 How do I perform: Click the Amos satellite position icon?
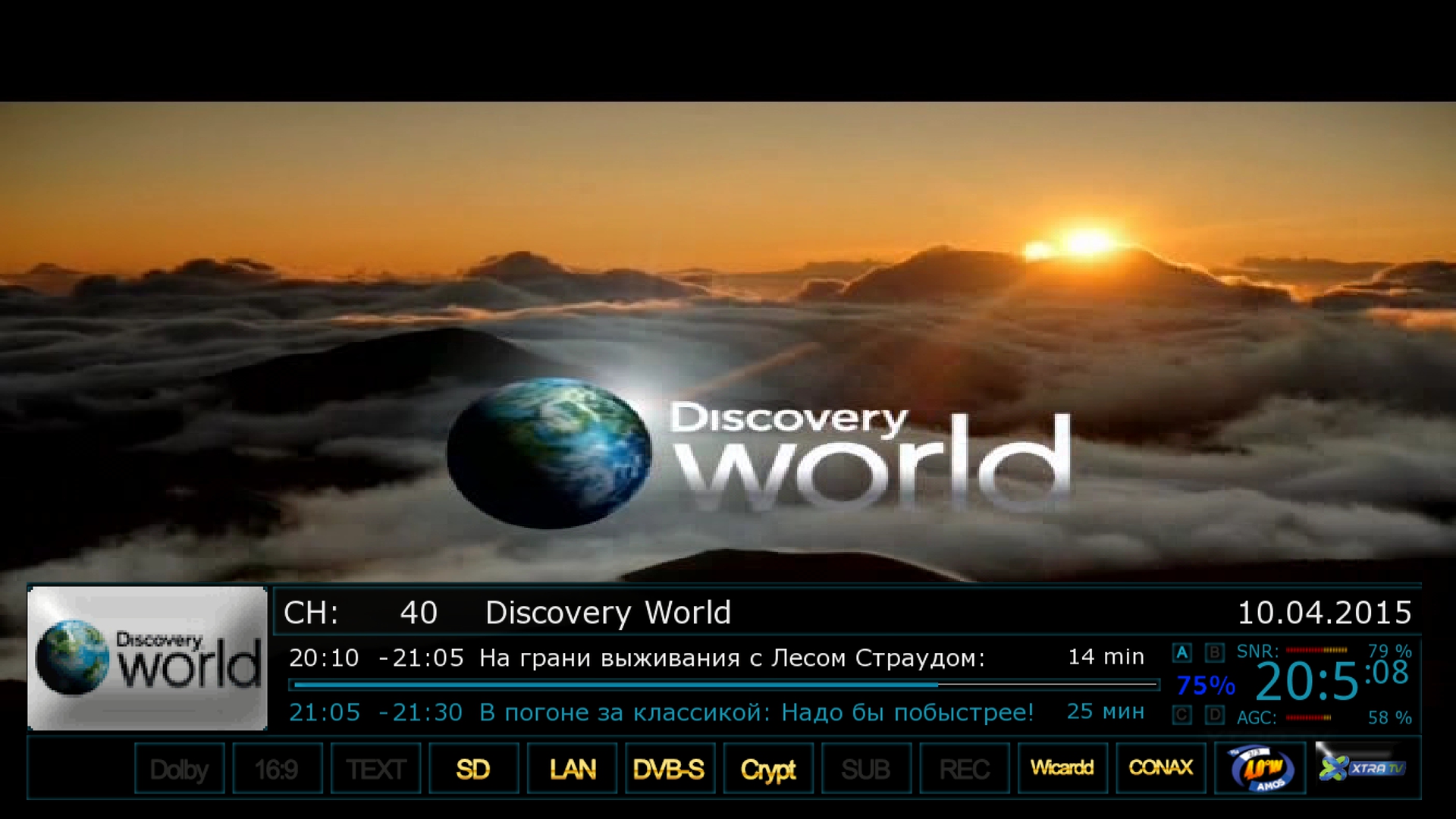click(x=1261, y=769)
